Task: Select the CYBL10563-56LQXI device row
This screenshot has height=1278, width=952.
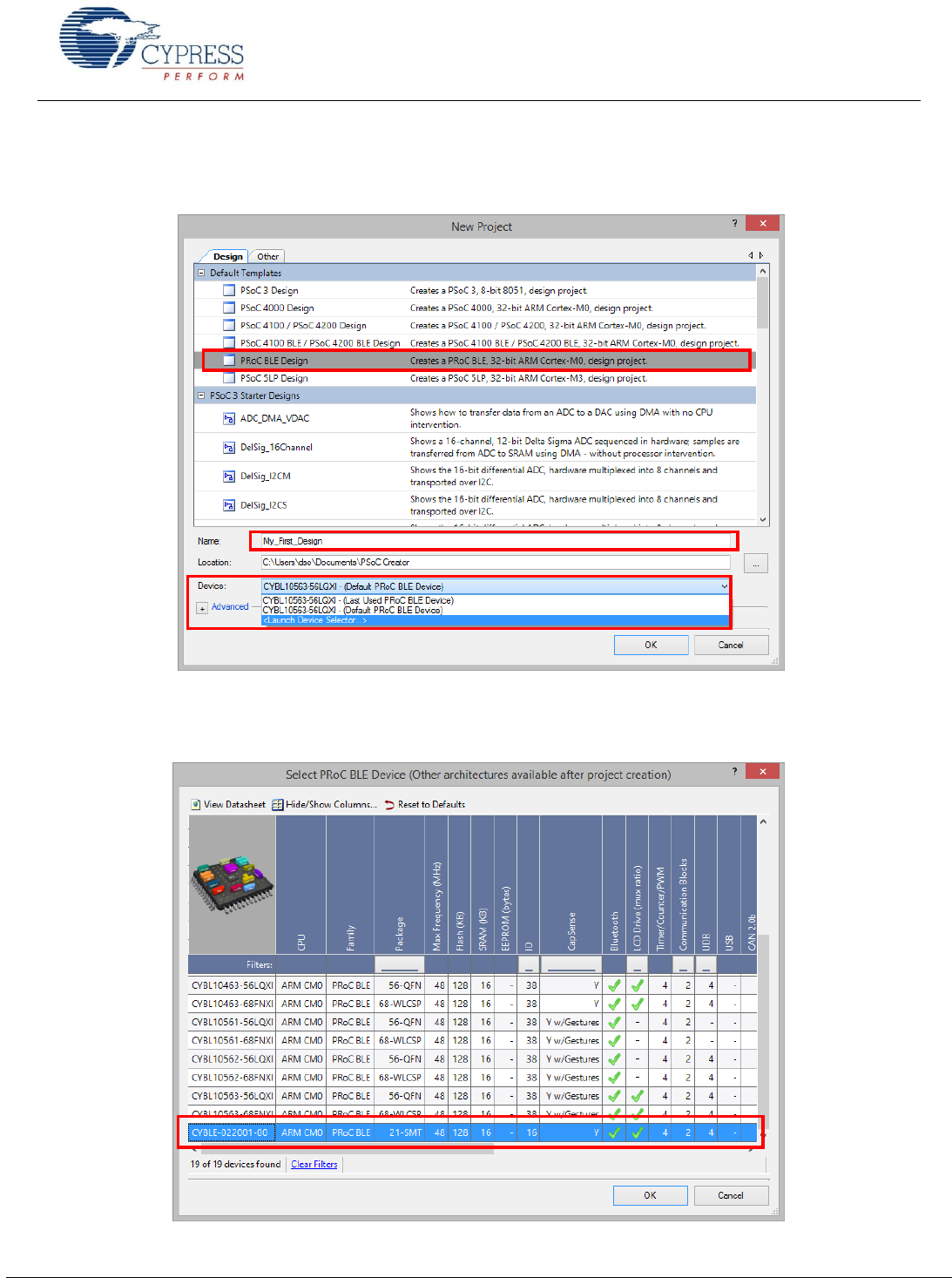Action: coord(473,1096)
